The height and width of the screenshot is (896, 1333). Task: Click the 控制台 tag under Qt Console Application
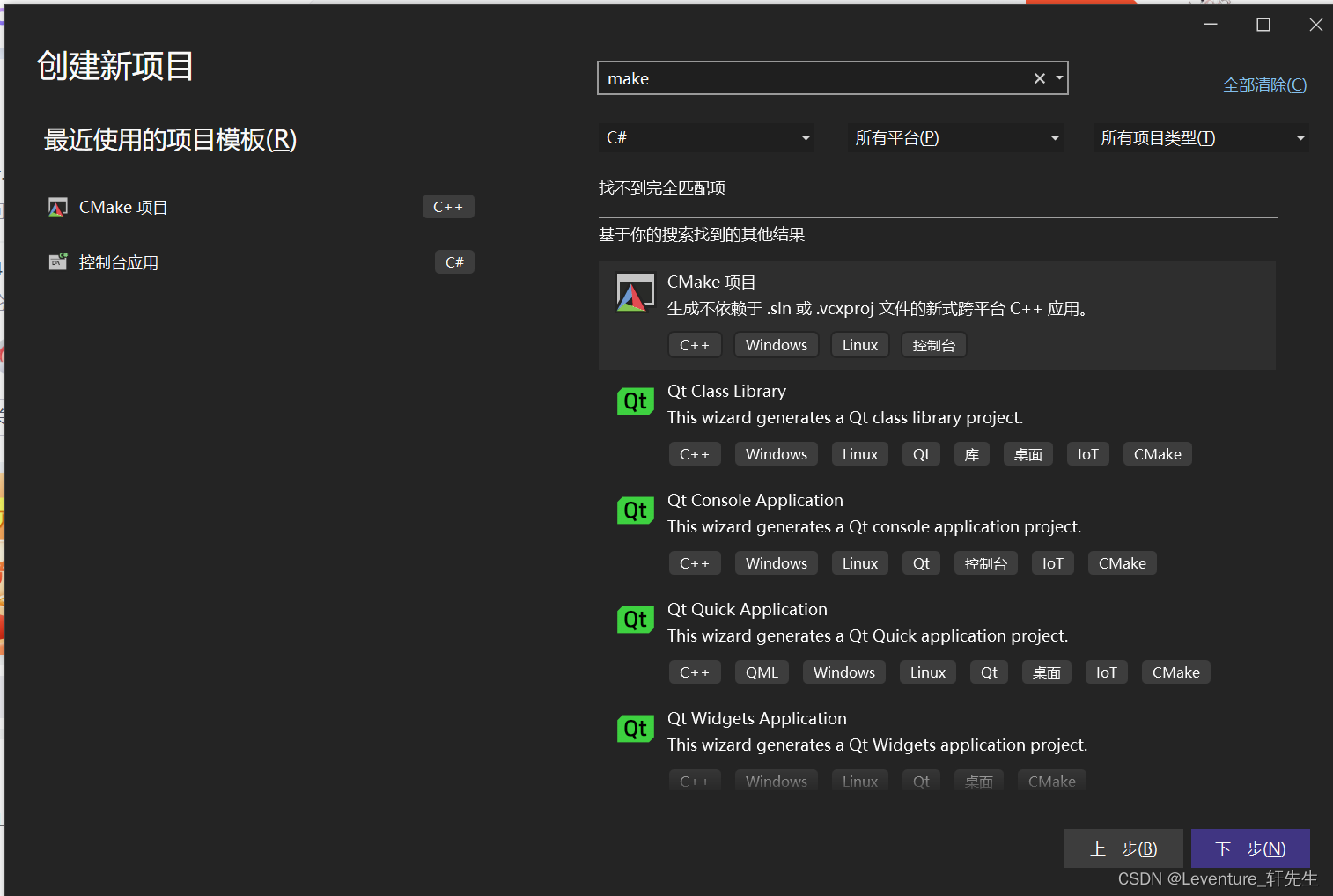click(x=986, y=563)
